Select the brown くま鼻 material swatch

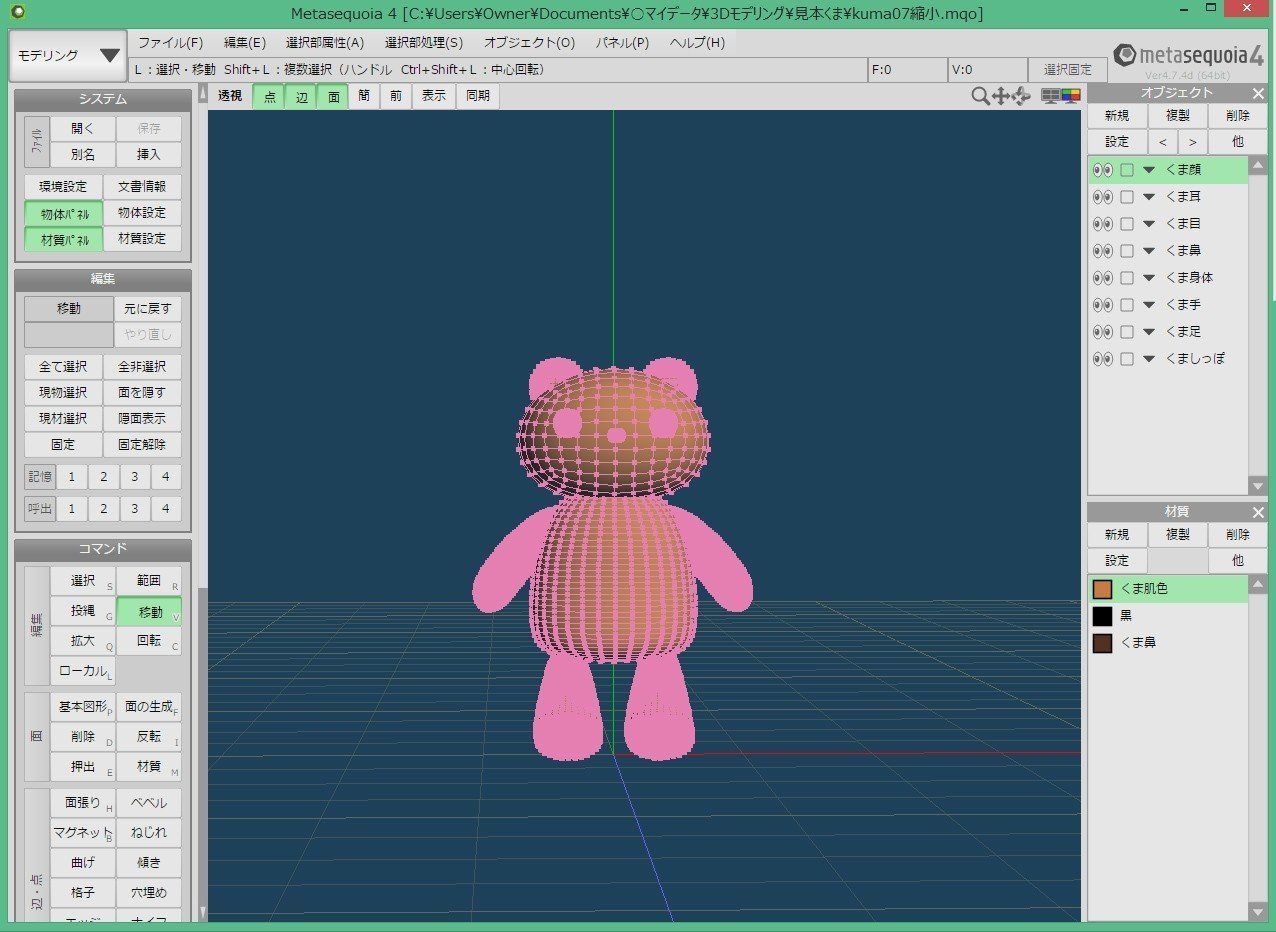pyautogui.click(x=1102, y=643)
